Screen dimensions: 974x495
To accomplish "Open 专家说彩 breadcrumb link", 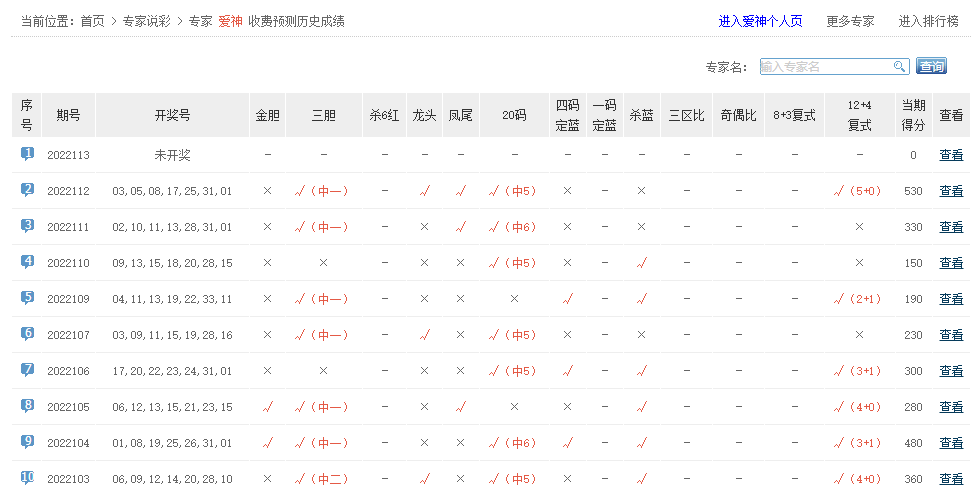I will 146,21.
